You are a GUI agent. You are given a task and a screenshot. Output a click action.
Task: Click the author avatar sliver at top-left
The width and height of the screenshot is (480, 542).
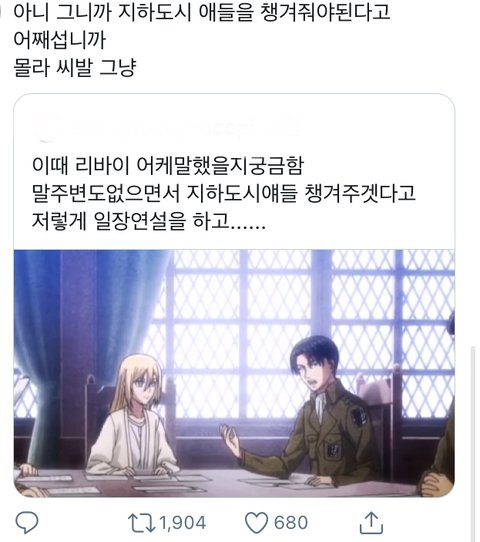tap(1, 12)
